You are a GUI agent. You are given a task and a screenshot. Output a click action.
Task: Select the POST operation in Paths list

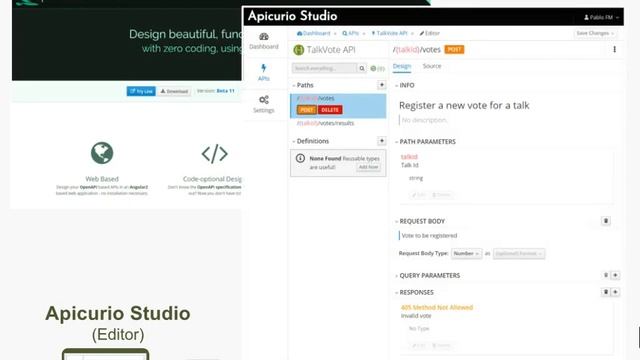[x=307, y=110]
